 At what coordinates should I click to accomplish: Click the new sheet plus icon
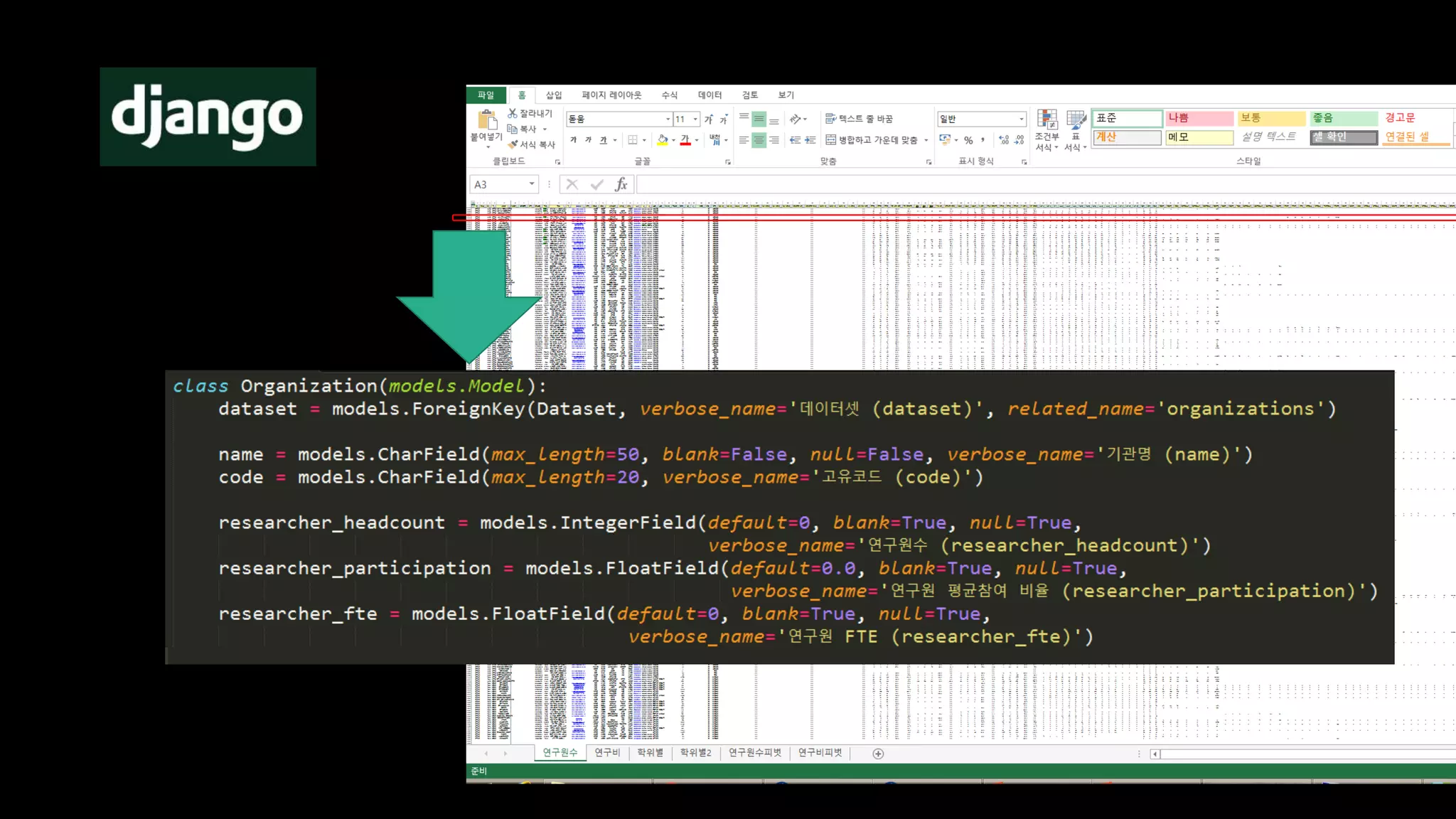(878, 754)
